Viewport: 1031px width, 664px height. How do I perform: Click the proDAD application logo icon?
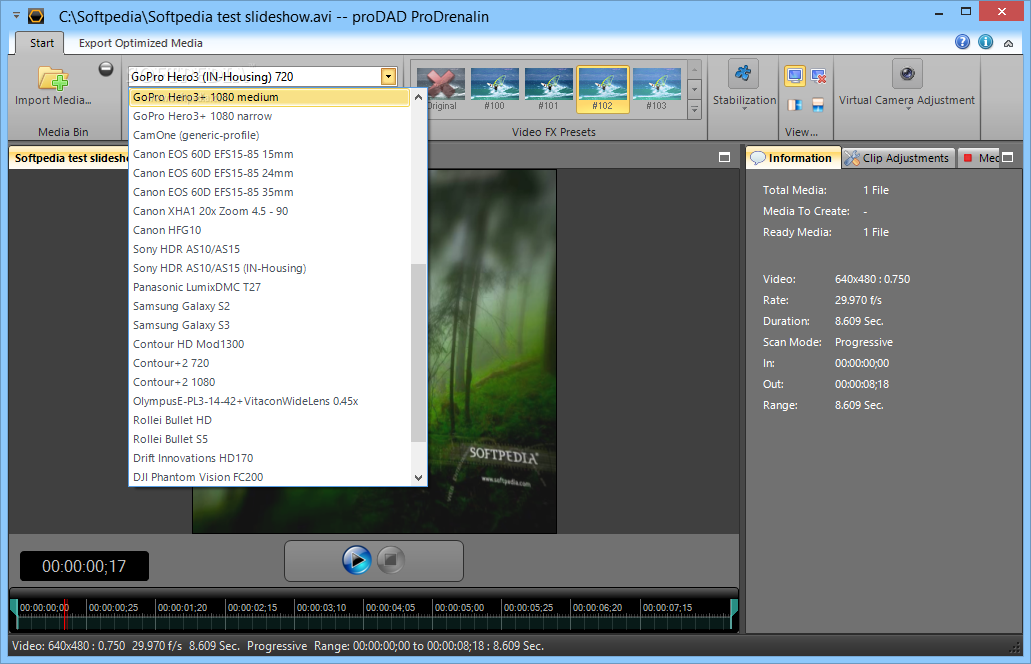pyautogui.click(x=36, y=16)
